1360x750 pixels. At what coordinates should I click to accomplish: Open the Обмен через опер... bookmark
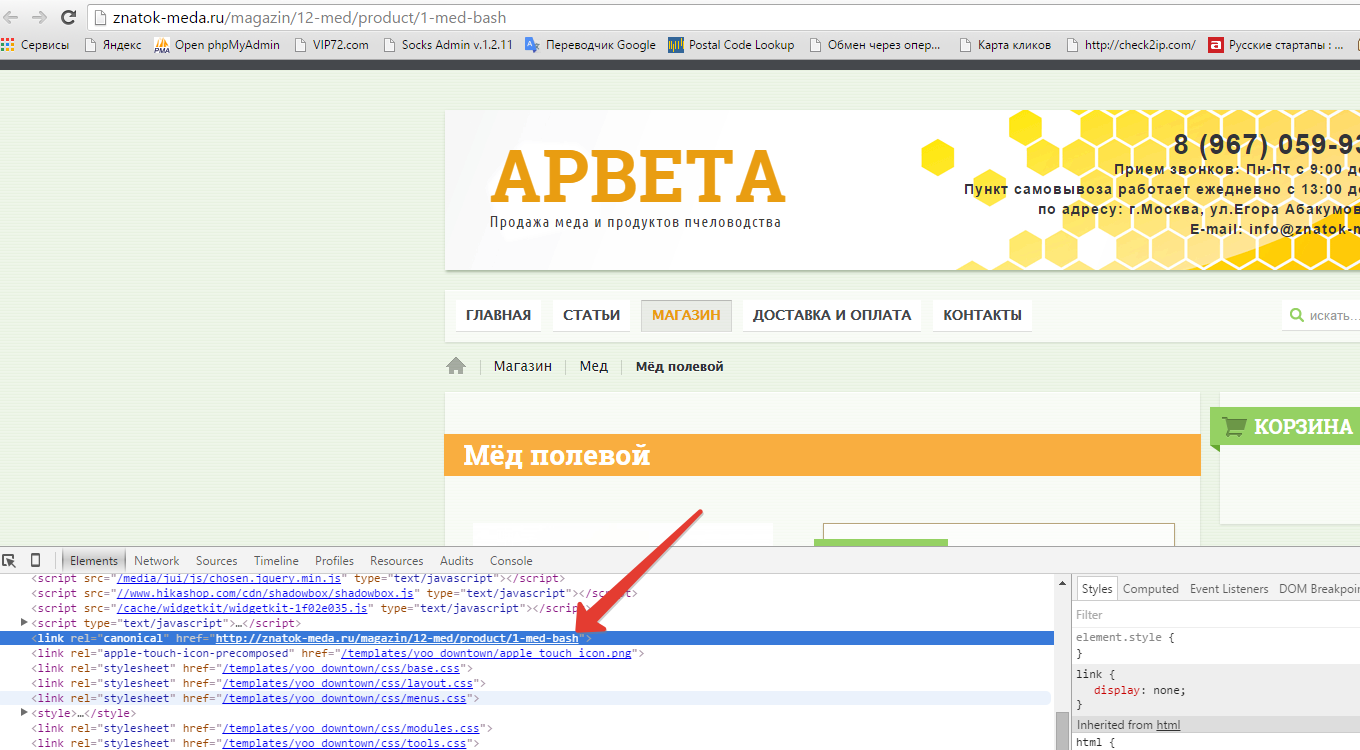pos(875,45)
